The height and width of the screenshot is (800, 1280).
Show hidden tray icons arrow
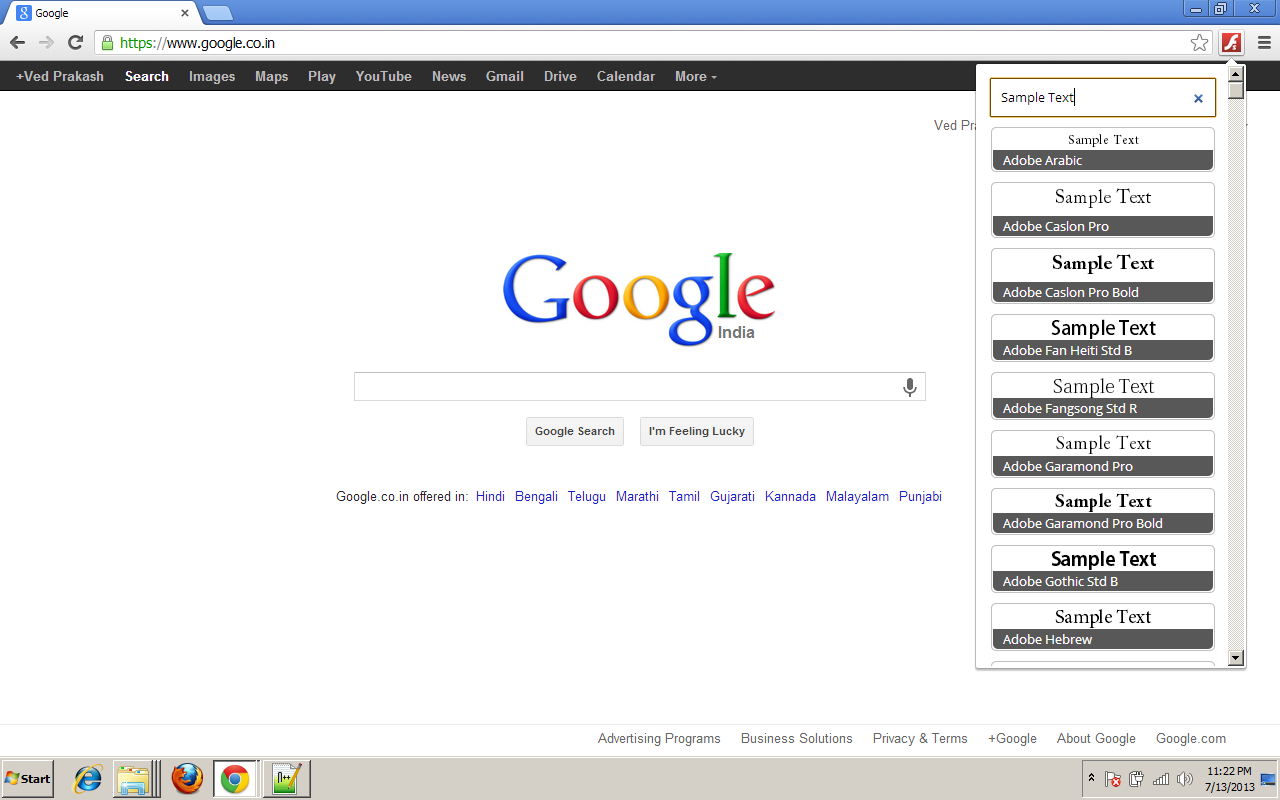coord(1091,779)
